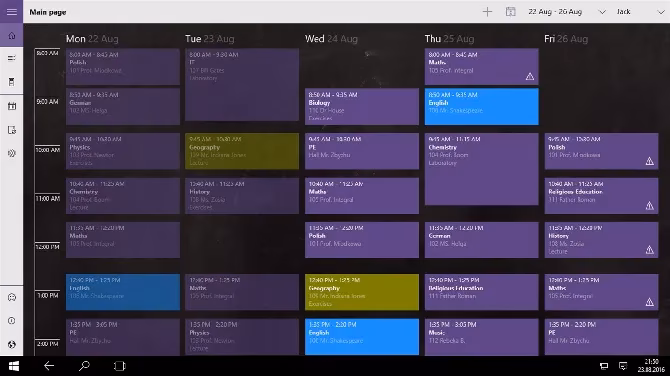The width and height of the screenshot is (670, 376).
Task: Select the Fri 26 Aug day header
Action: point(566,39)
